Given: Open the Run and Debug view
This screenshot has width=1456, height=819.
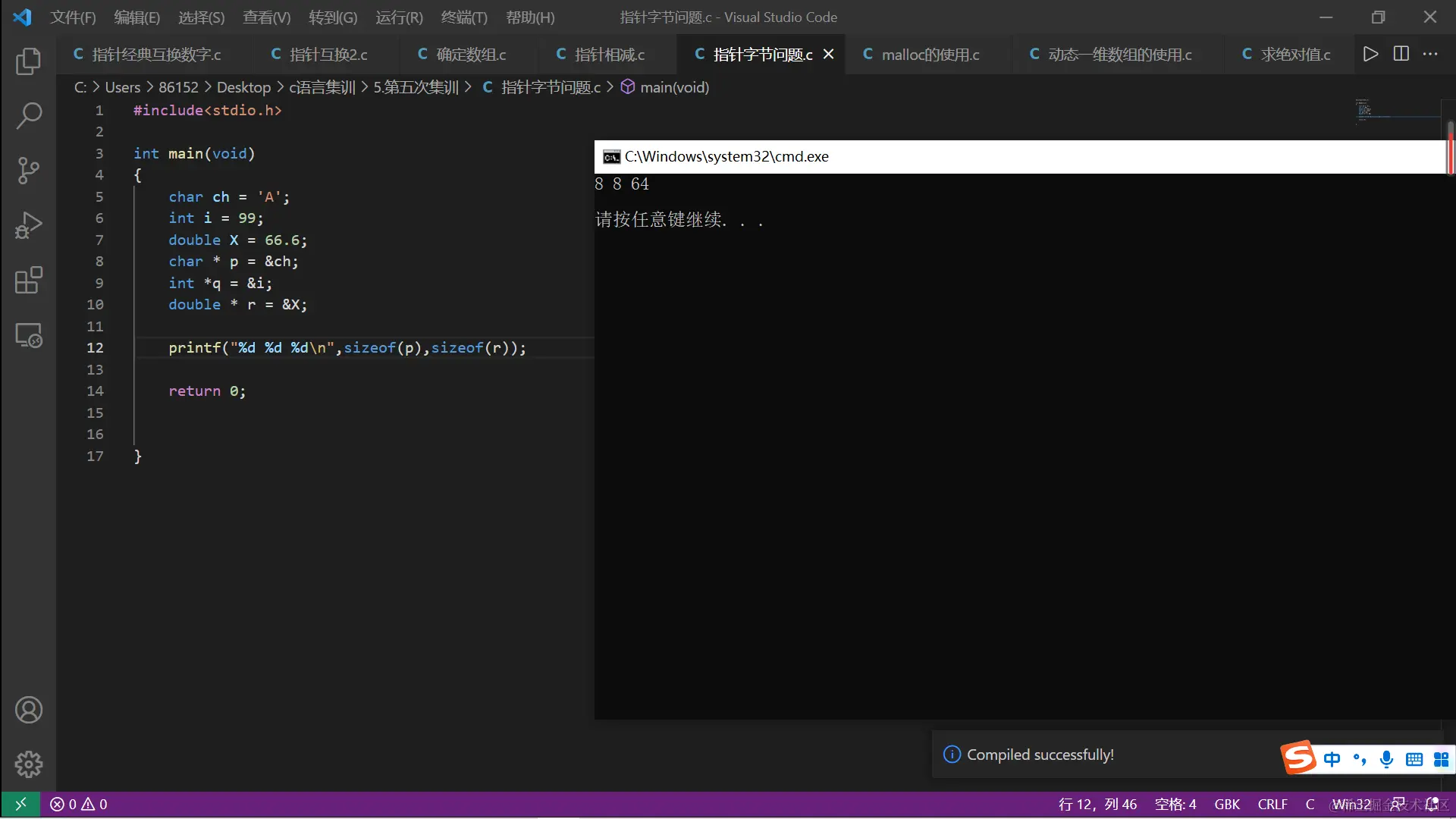Looking at the screenshot, I should pyautogui.click(x=28, y=225).
